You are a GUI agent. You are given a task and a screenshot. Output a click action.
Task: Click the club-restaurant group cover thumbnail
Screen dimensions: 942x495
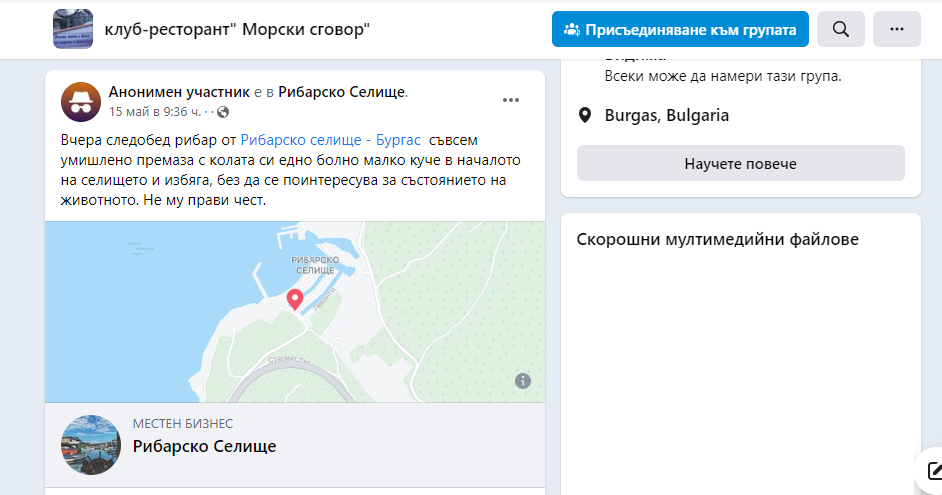73,30
